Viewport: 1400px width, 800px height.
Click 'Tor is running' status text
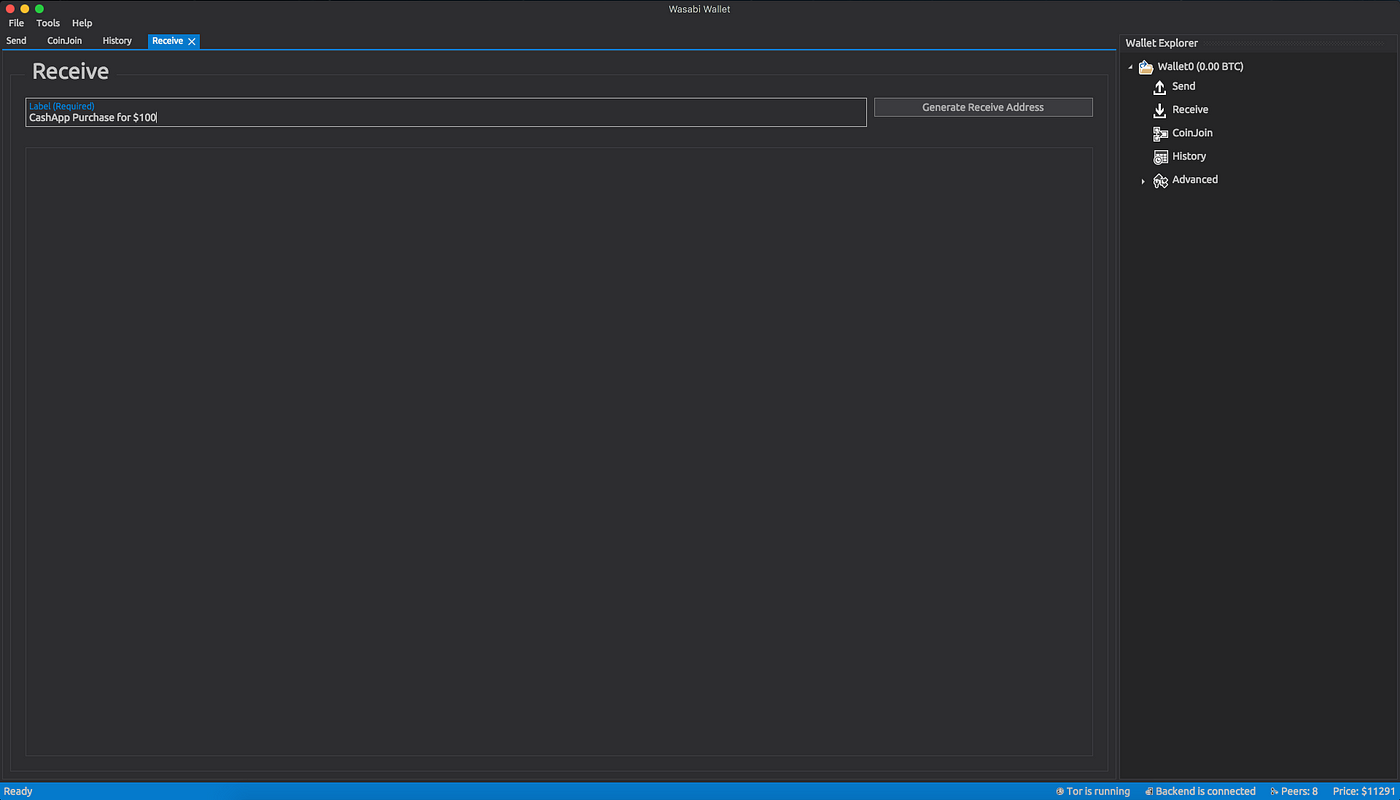pyautogui.click(x=1098, y=791)
